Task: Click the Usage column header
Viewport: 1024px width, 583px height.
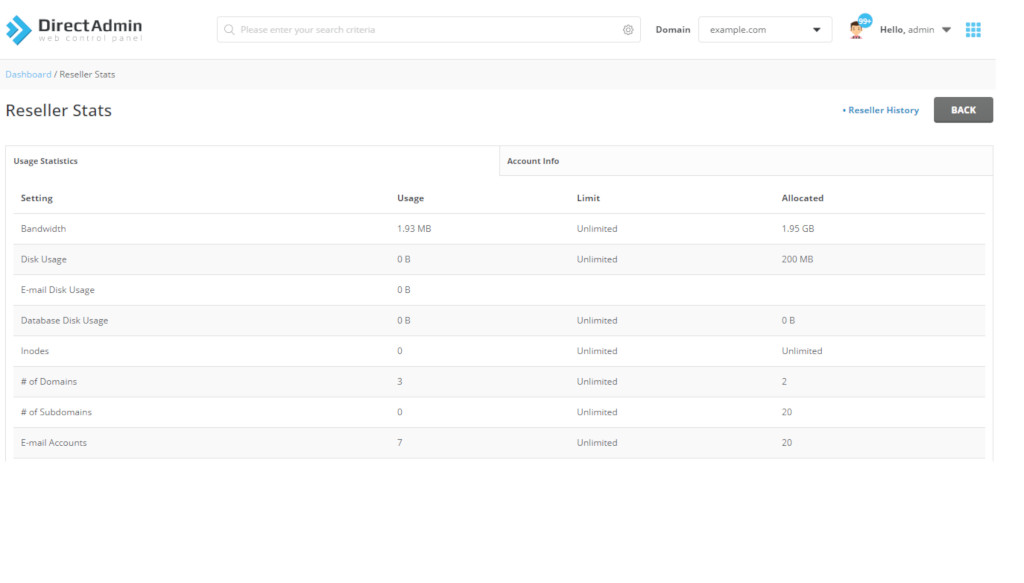Action: [x=410, y=198]
